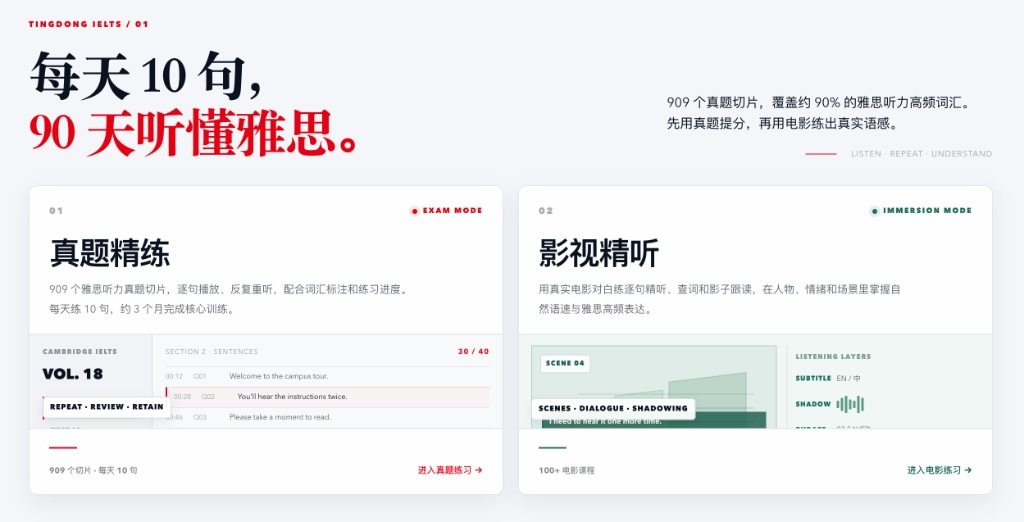Click the SHADOW waveform icon
1024x522 pixels.
850,404
